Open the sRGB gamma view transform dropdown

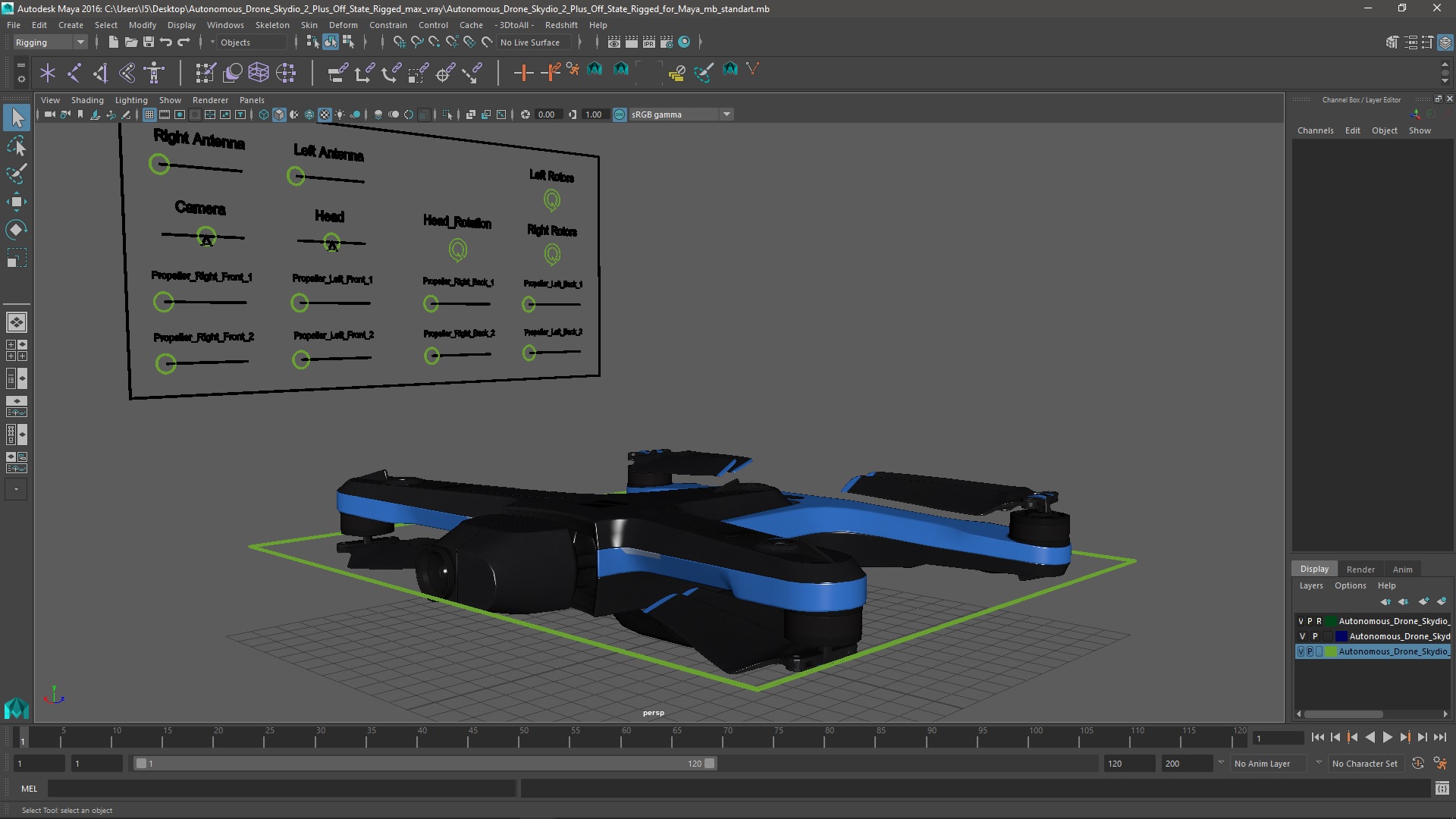click(x=680, y=115)
